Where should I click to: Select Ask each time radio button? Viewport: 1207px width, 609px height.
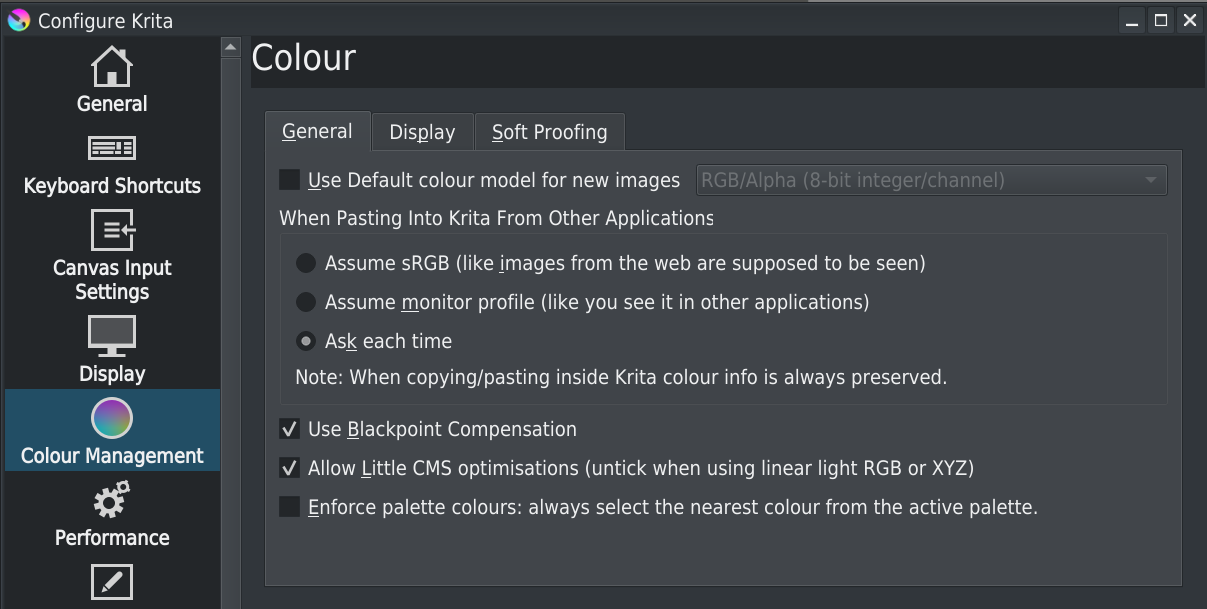[x=306, y=341]
